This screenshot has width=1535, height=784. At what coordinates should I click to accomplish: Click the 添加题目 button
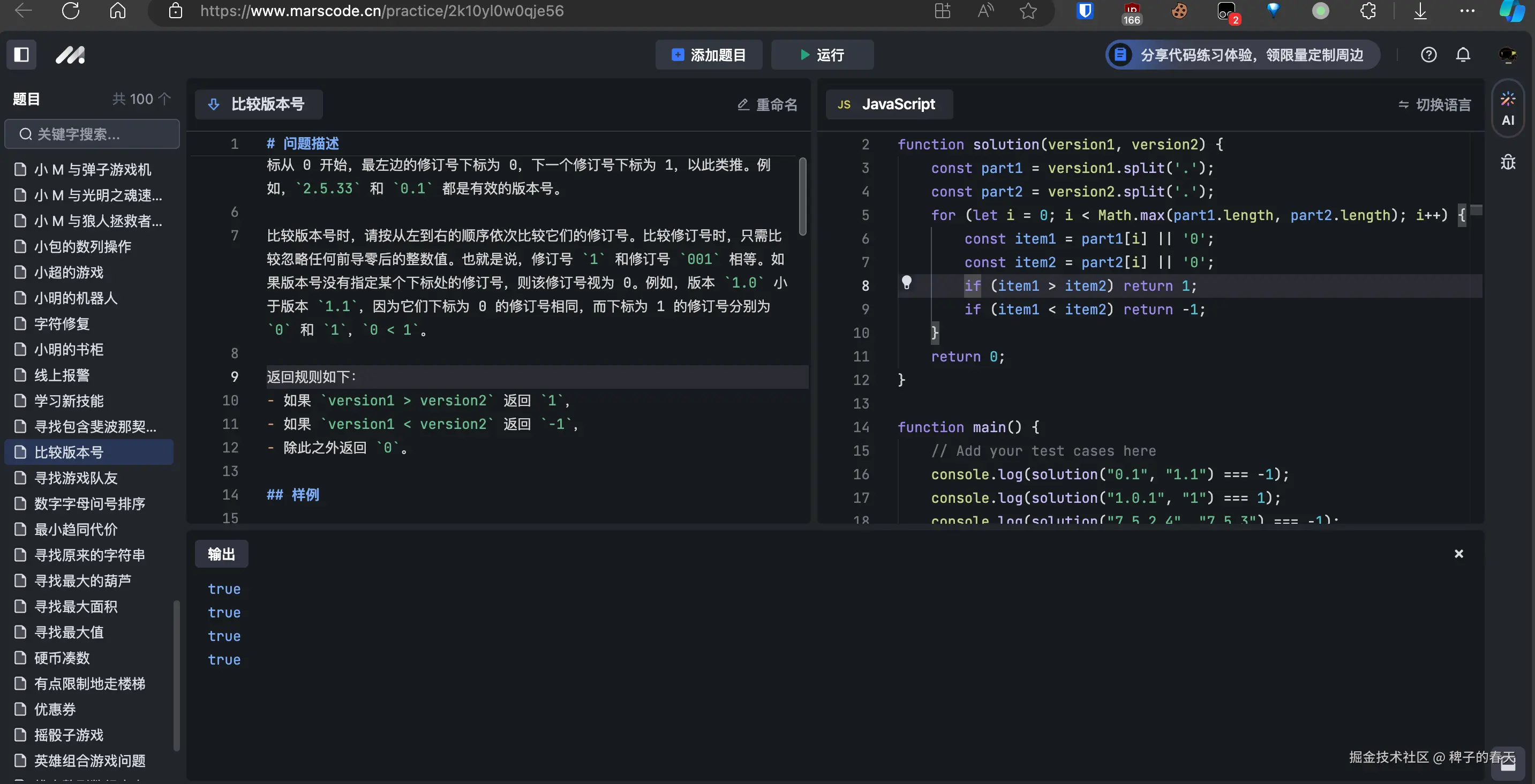tap(709, 54)
